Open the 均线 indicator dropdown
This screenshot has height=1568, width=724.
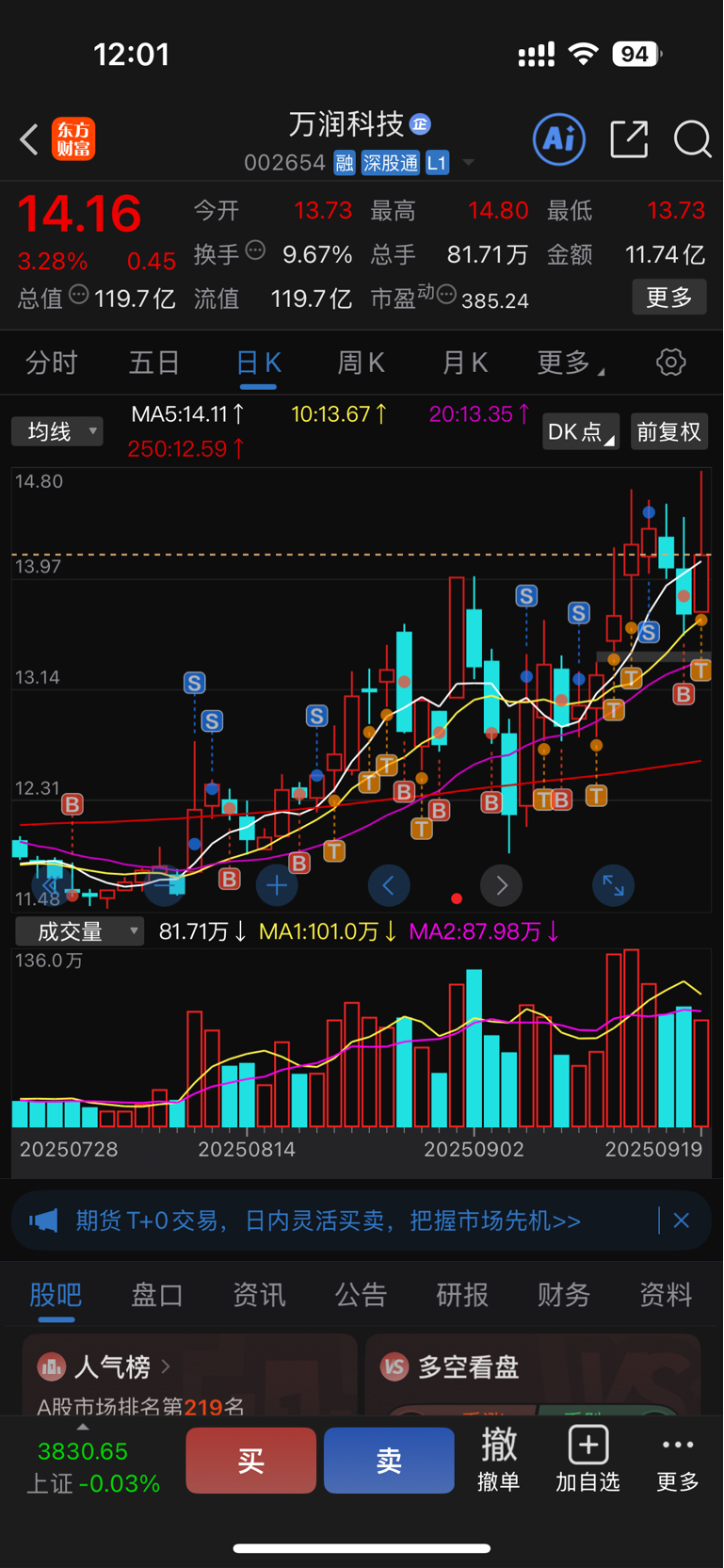tap(57, 431)
